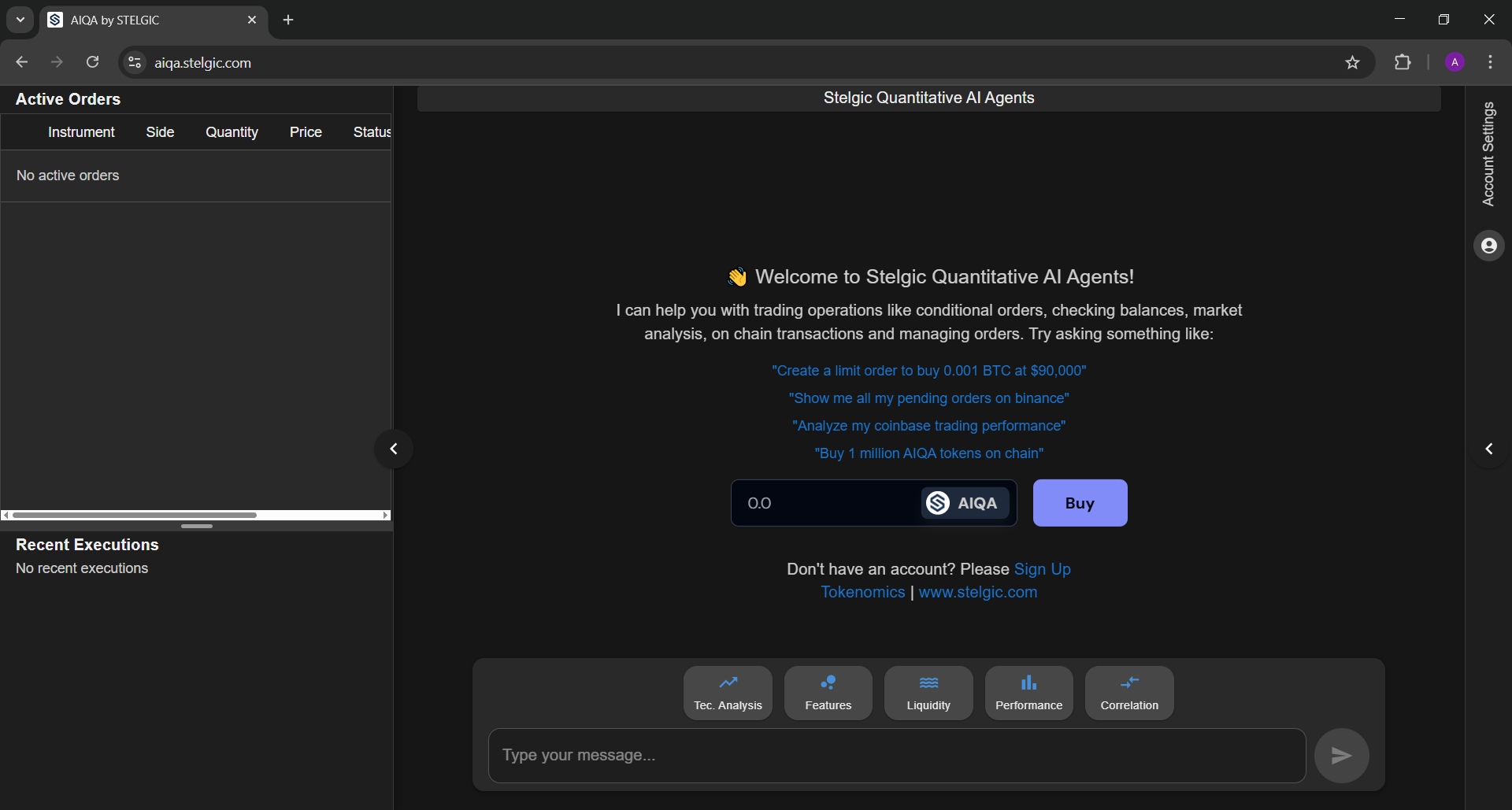1512x810 pixels.
Task: Click the Buy button
Action: coord(1080,503)
